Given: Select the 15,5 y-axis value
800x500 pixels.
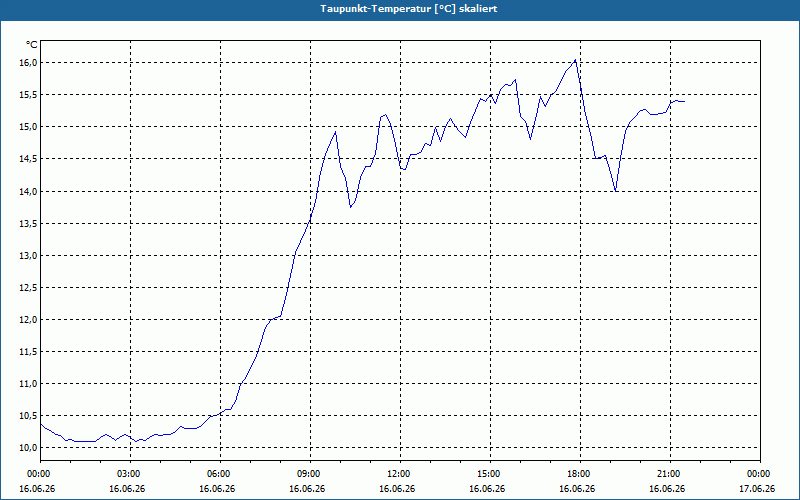Looking at the screenshot, I should coord(29,94).
